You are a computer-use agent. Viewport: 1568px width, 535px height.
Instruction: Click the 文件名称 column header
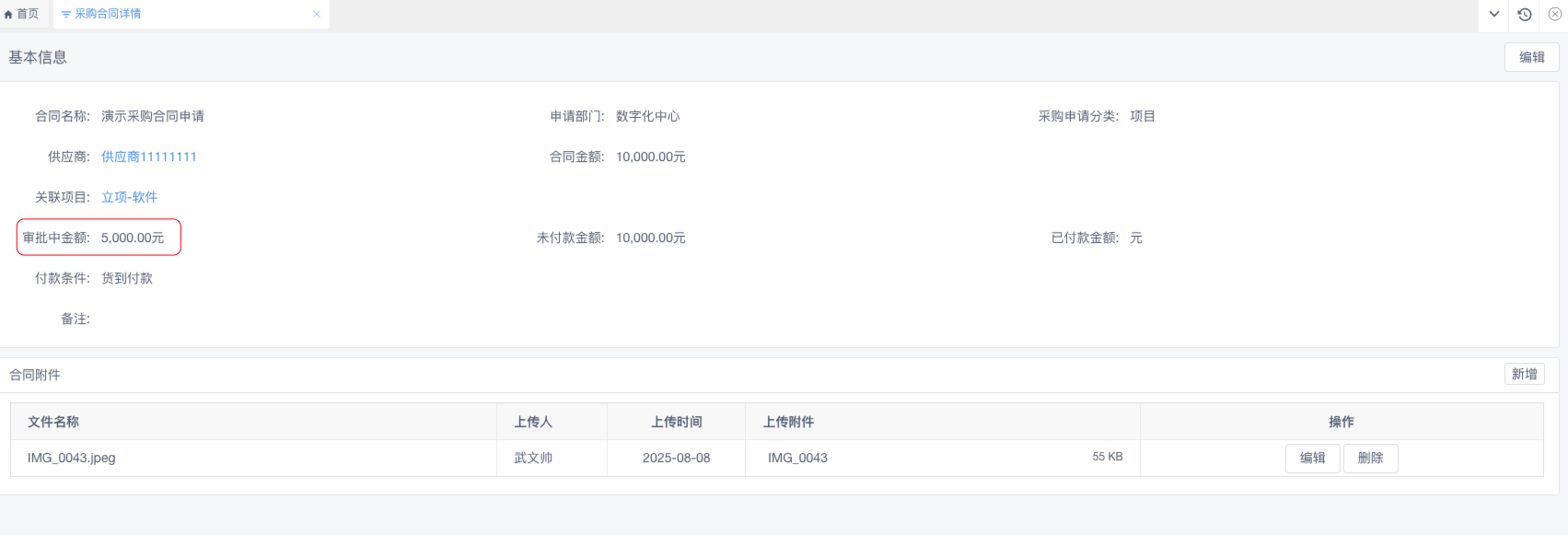[x=53, y=422]
